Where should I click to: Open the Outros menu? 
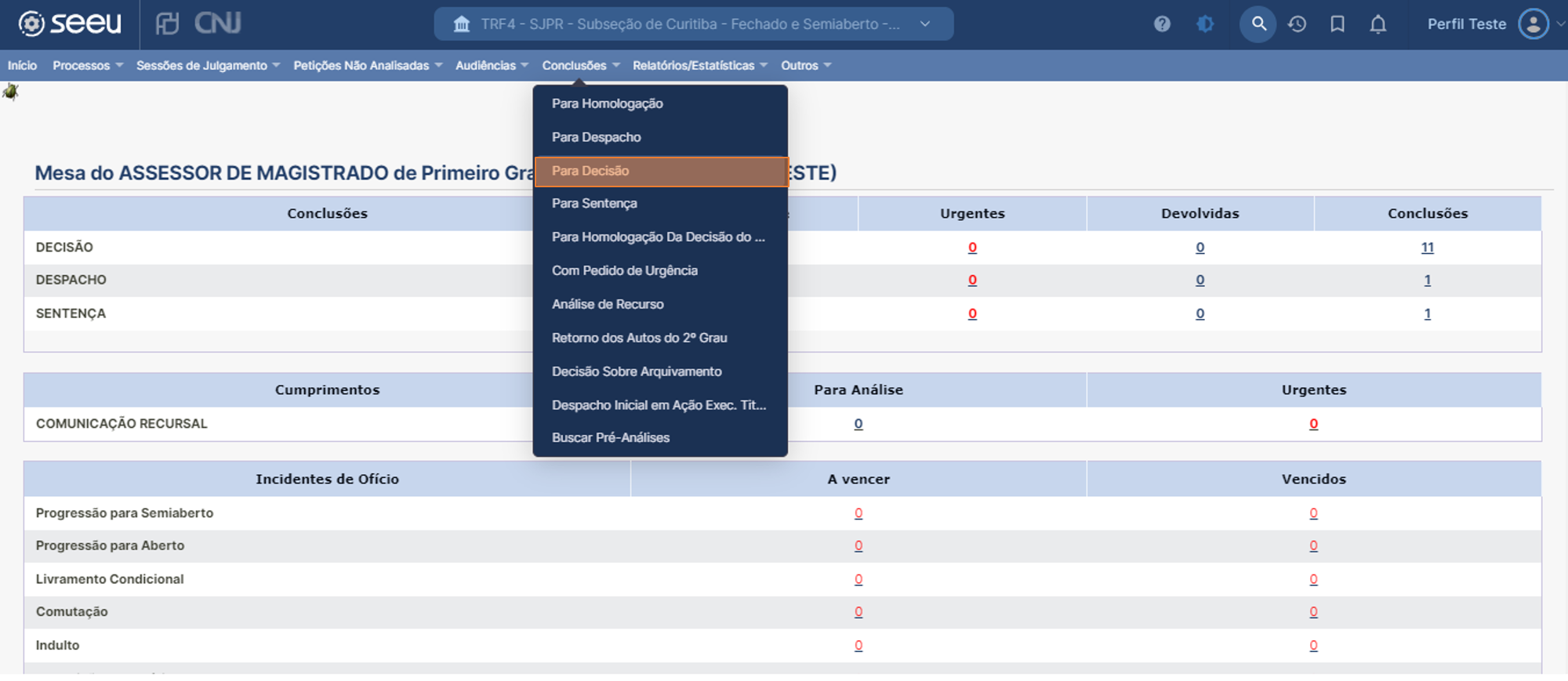coord(806,66)
